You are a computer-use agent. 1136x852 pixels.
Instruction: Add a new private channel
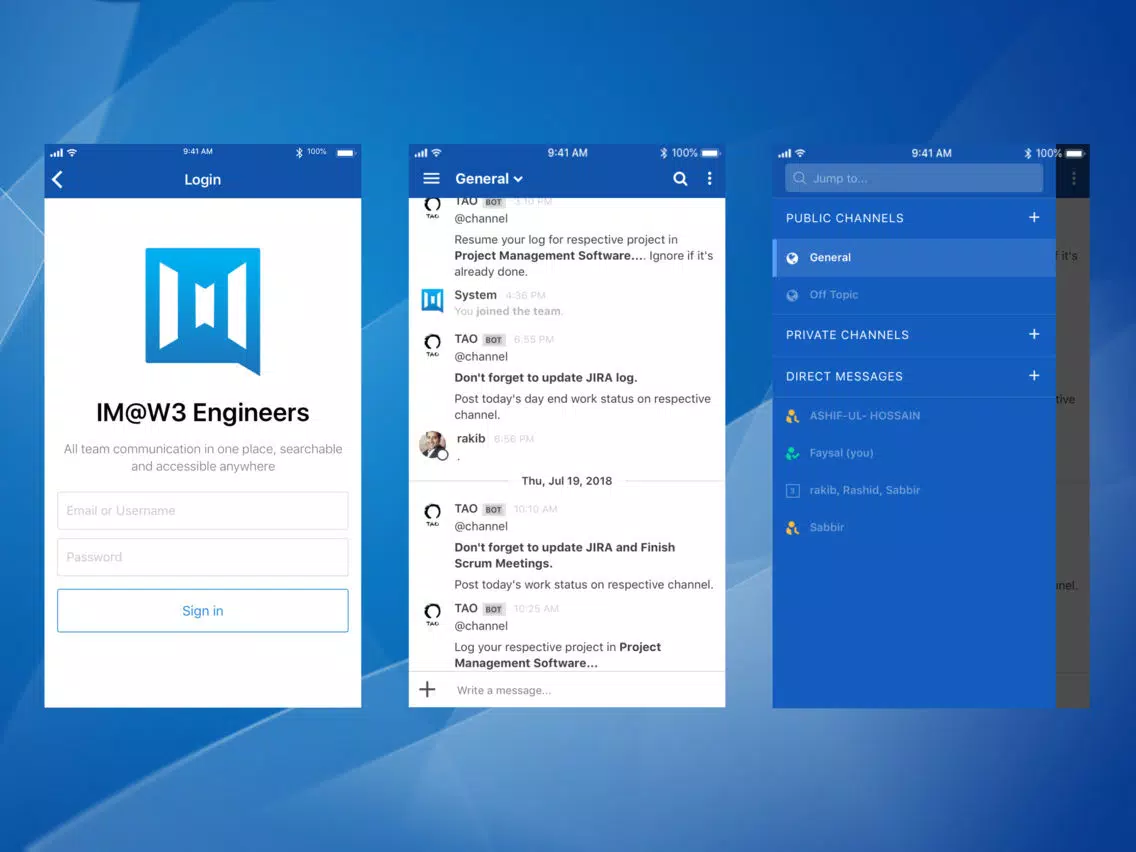pyautogui.click(x=1034, y=334)
